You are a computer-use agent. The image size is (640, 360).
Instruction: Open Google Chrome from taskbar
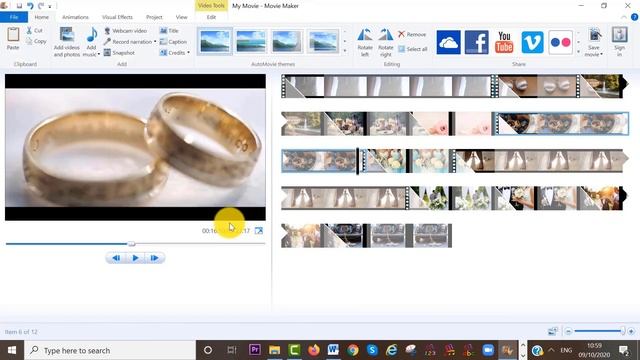click(353, 350)
